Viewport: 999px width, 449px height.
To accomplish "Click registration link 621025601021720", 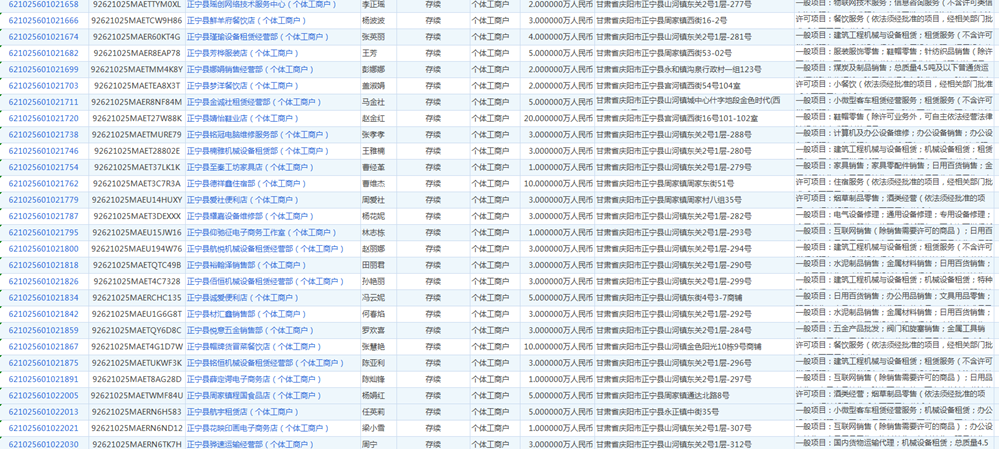I will click(x=43, y=118).
